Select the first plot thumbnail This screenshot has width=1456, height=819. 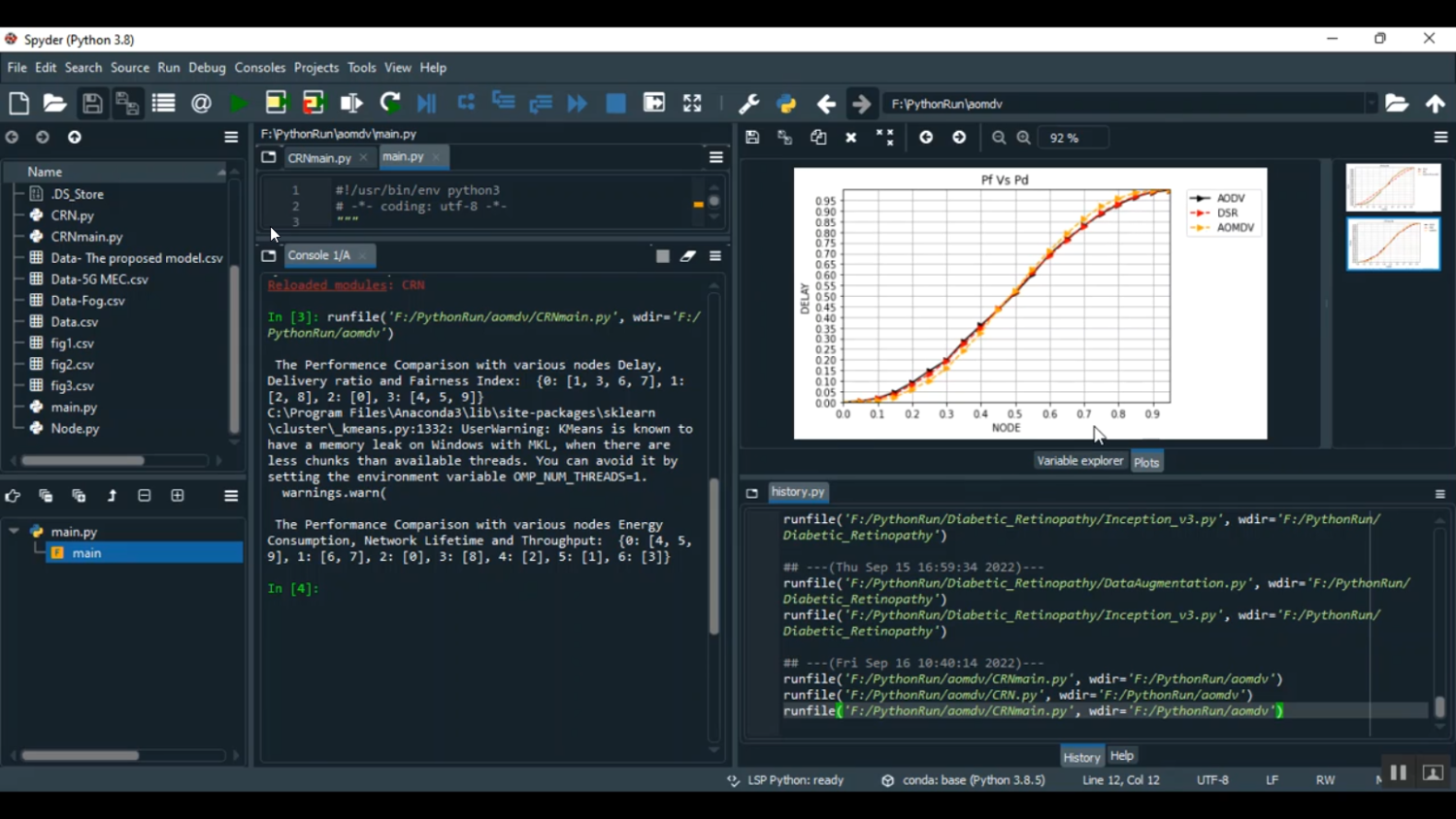[1393, 187]
